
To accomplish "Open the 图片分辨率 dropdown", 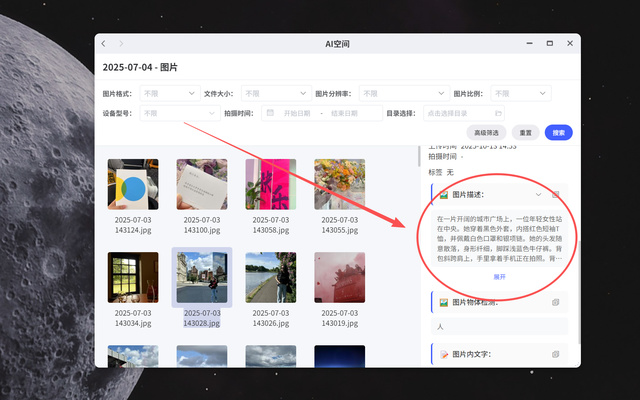I will (x=404, y=93).
